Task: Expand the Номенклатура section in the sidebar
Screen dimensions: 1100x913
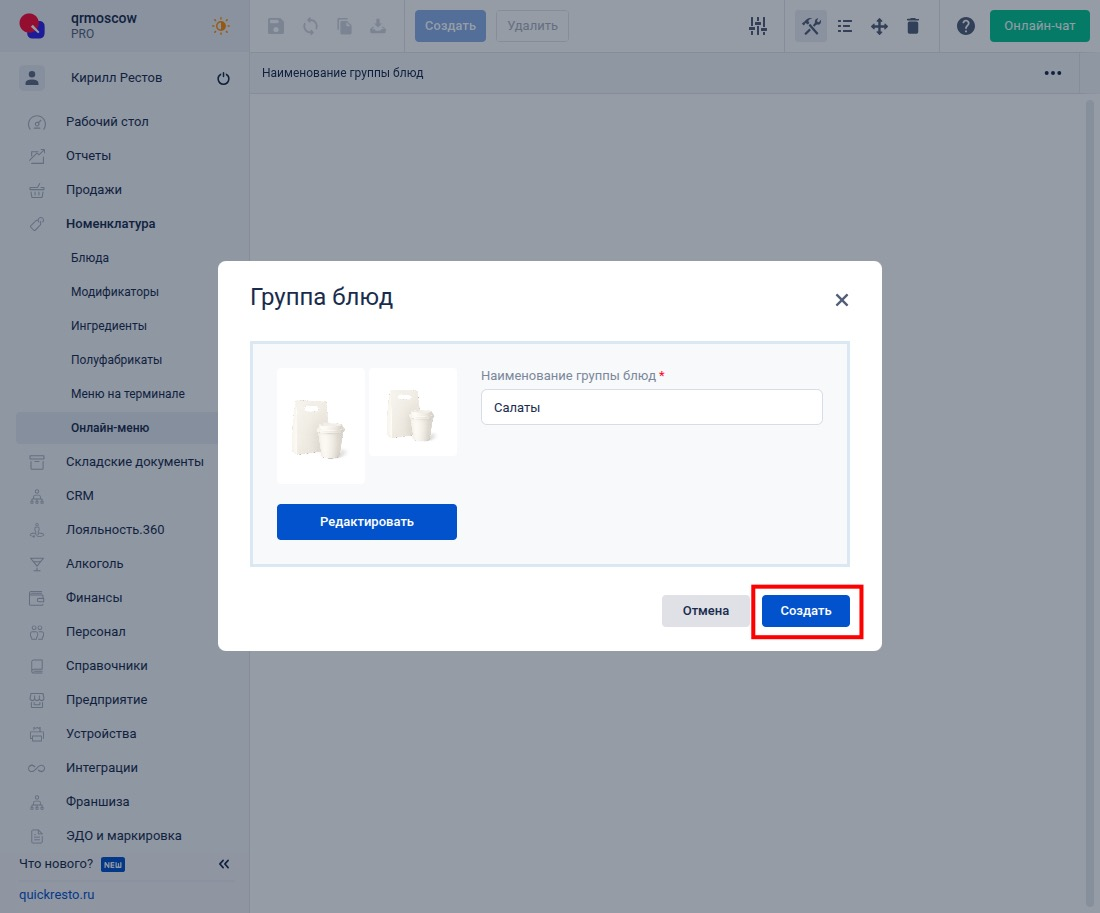Action: [111, 224]
